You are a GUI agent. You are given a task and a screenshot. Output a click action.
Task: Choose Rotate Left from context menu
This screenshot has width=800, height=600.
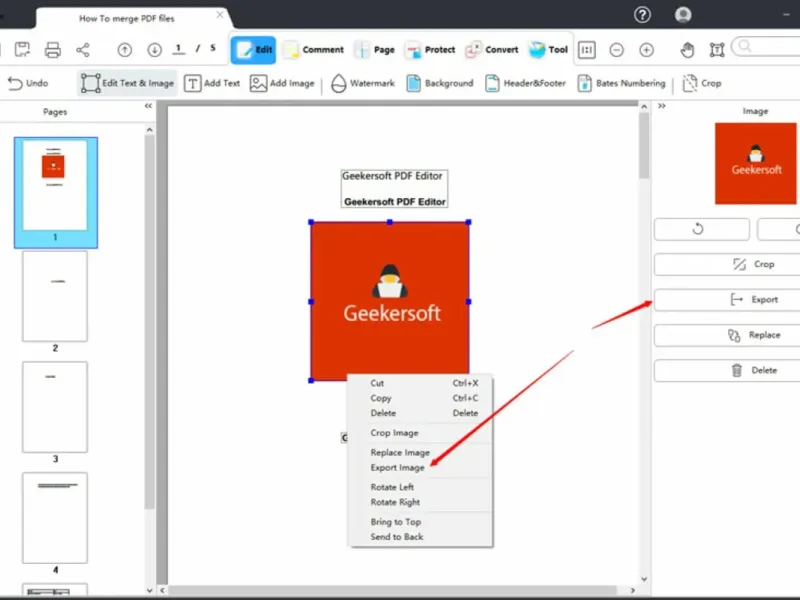[420, 487]
